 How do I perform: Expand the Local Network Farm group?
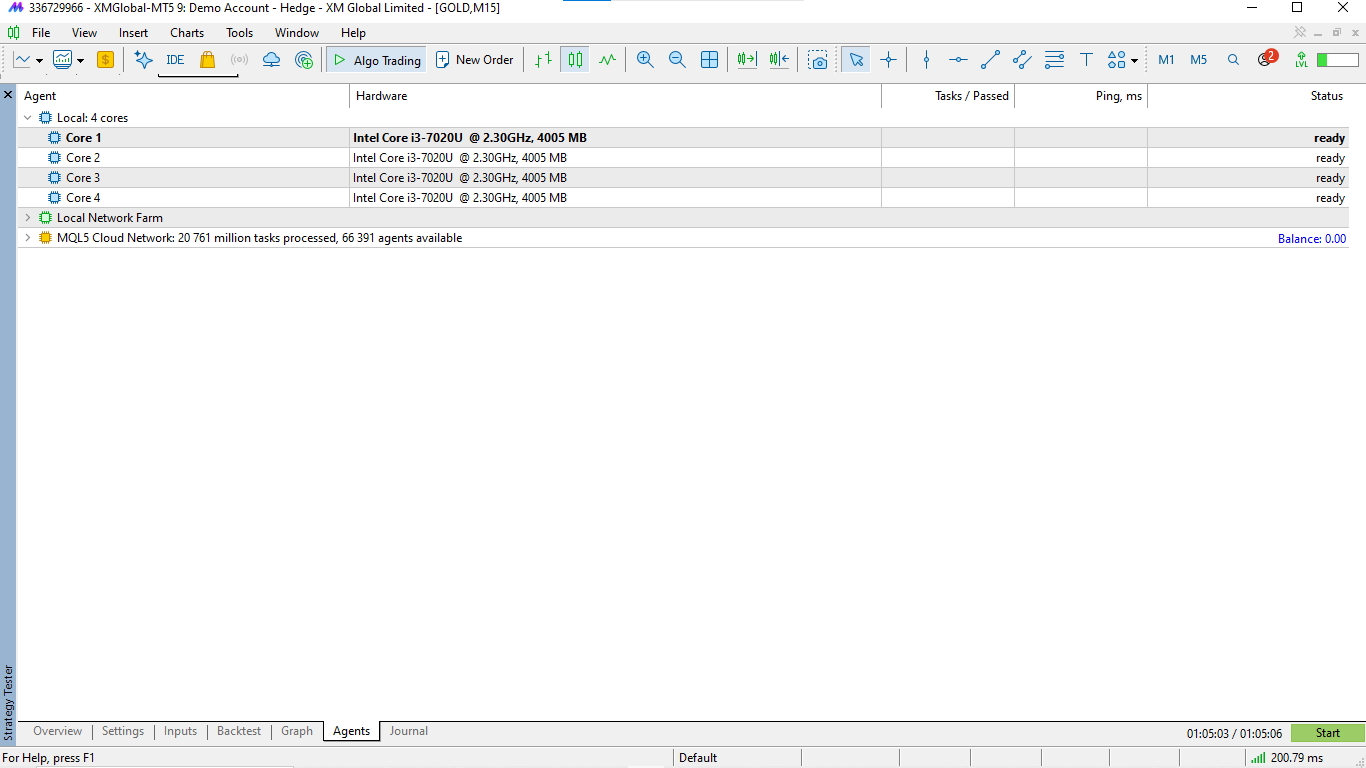(x=27, y=218)
